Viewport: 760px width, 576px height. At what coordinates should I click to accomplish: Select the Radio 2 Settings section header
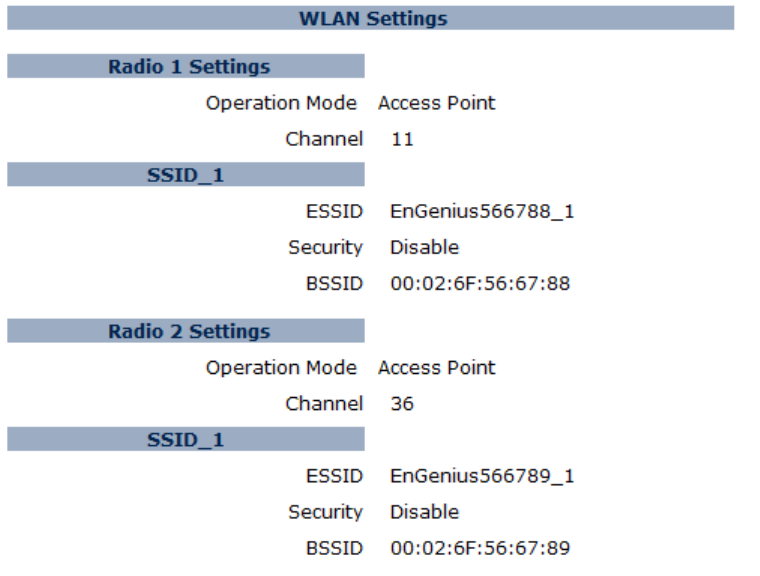click(x=188, y=331)
